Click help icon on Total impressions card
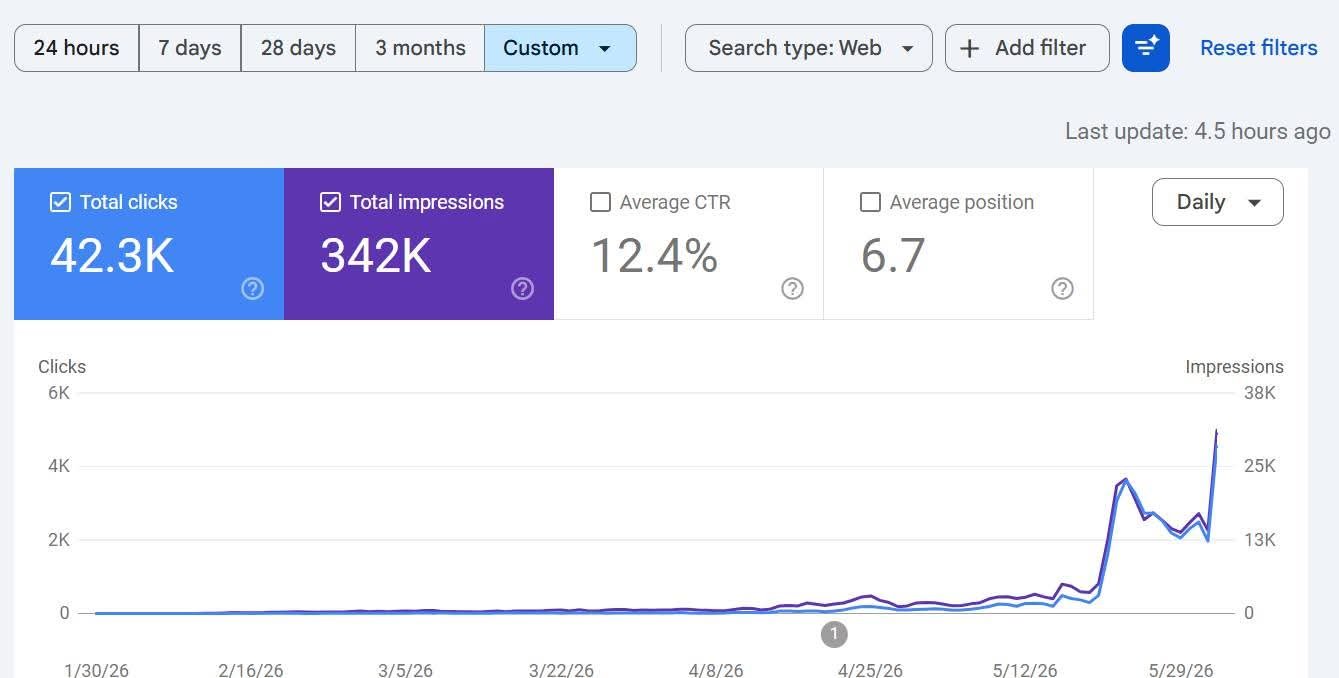Viewport: 1339px width, 678px height. tap(523, 289)
